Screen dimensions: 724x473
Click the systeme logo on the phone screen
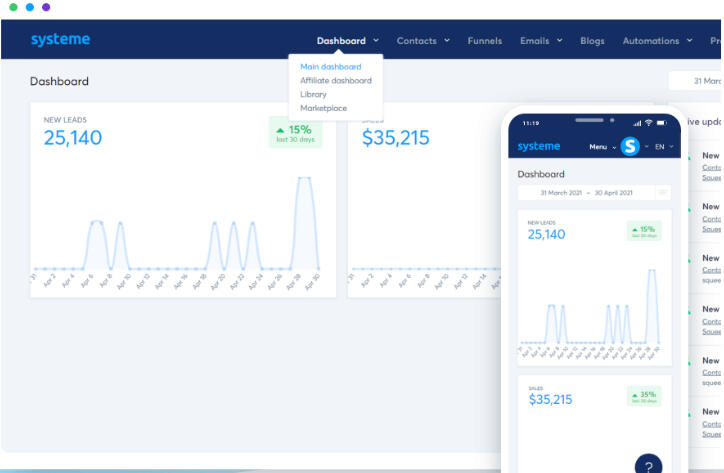coord(539,147)
